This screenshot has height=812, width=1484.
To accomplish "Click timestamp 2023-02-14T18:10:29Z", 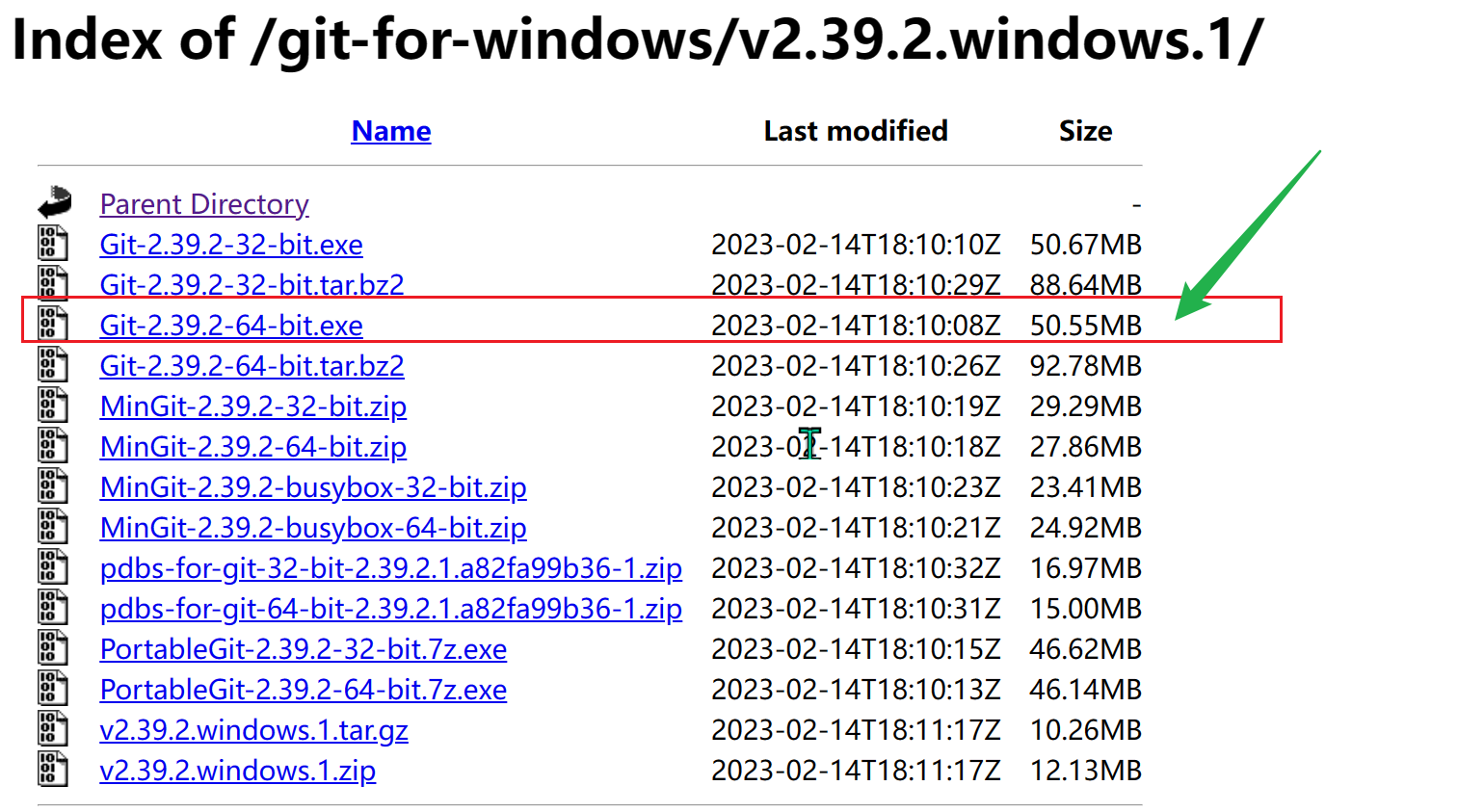I will click(x=856, y=285).
